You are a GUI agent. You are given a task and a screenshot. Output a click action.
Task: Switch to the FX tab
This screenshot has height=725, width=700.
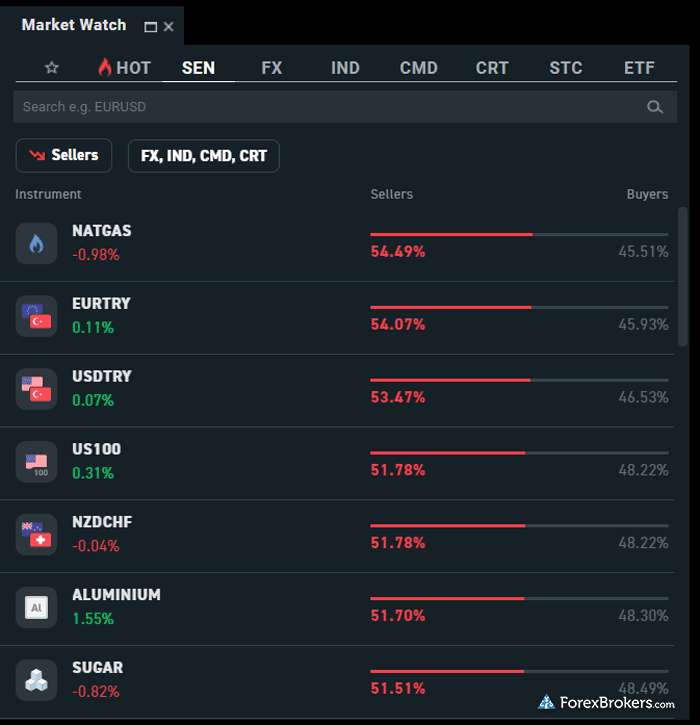click(x=271, y=68)
